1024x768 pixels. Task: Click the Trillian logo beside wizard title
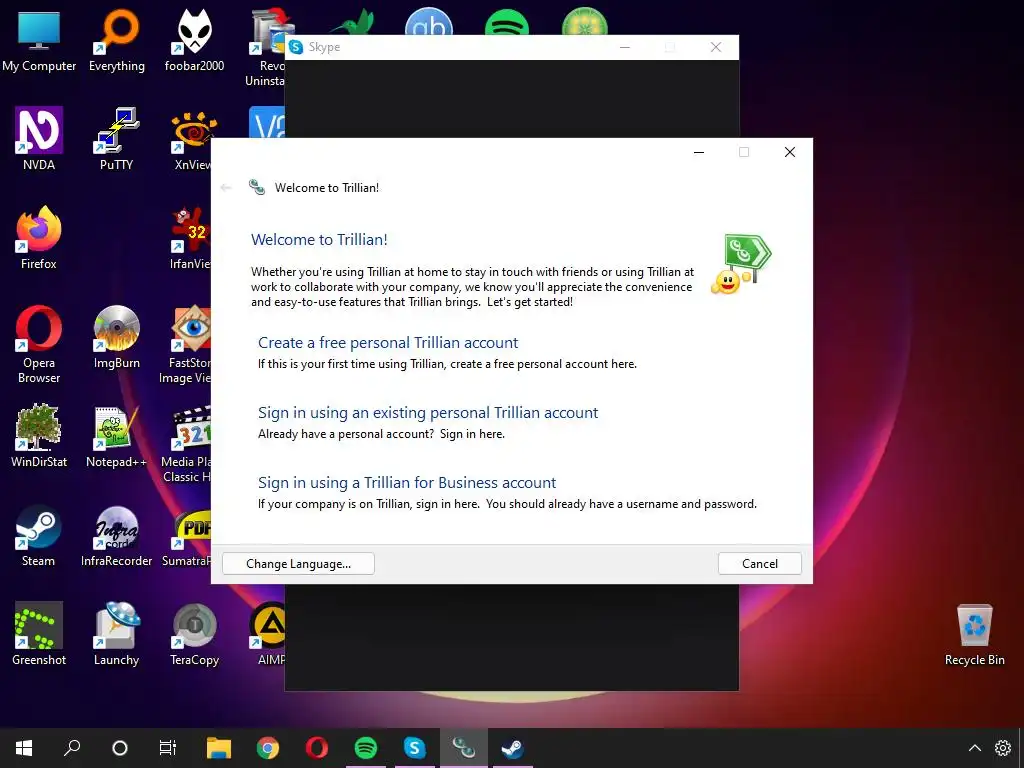(x=257, y=187)
